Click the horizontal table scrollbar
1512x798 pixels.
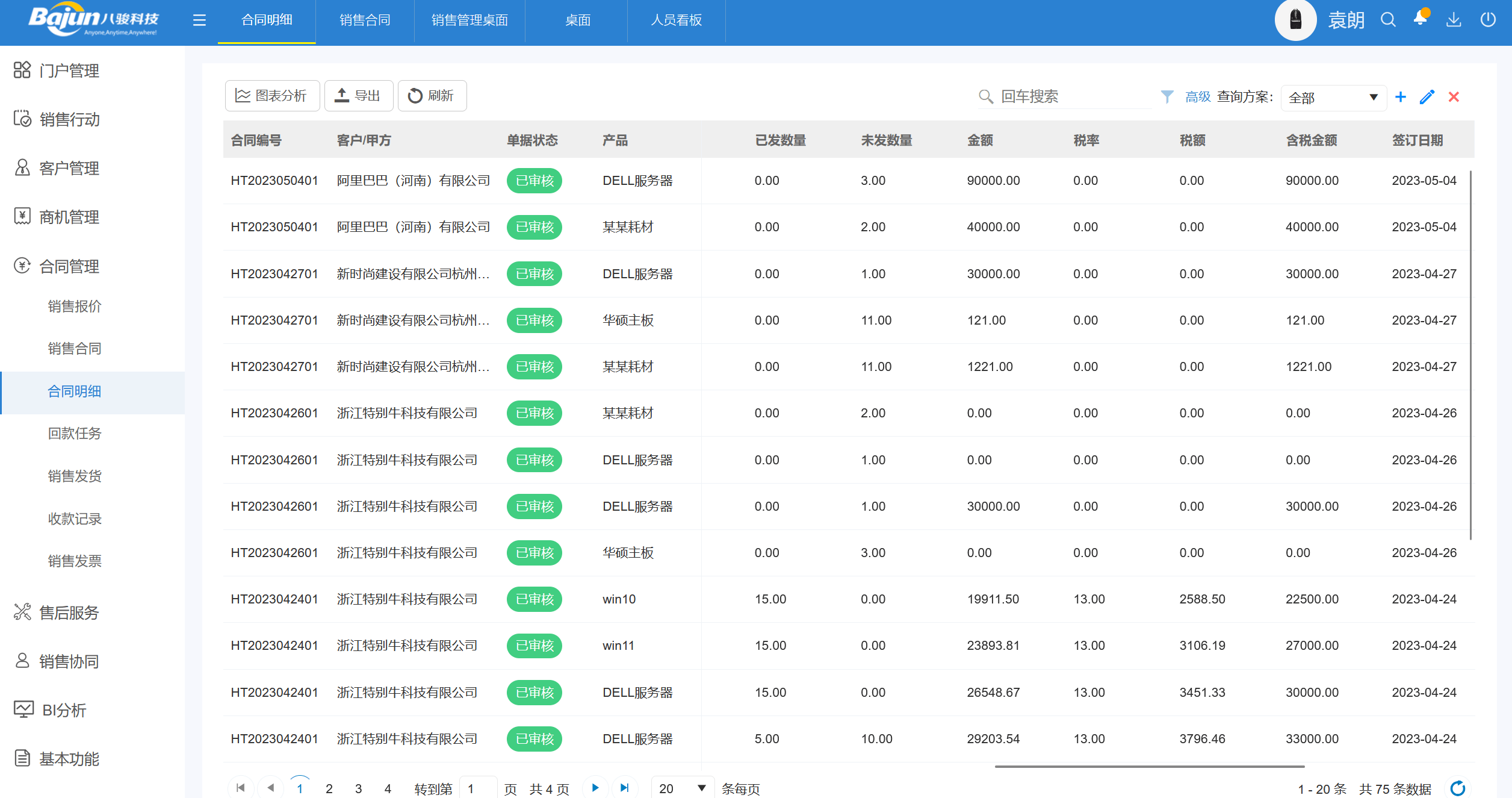pos(1149,766)
